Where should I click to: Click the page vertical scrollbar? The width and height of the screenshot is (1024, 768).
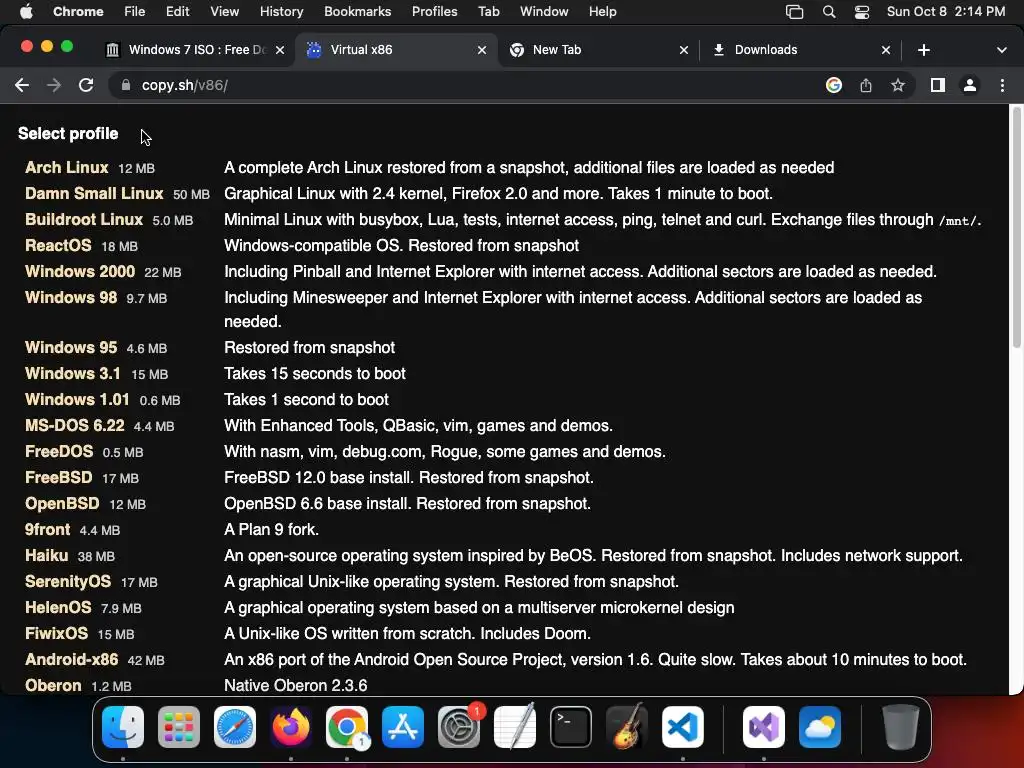pyautogui.click(x=1016, y=229)
